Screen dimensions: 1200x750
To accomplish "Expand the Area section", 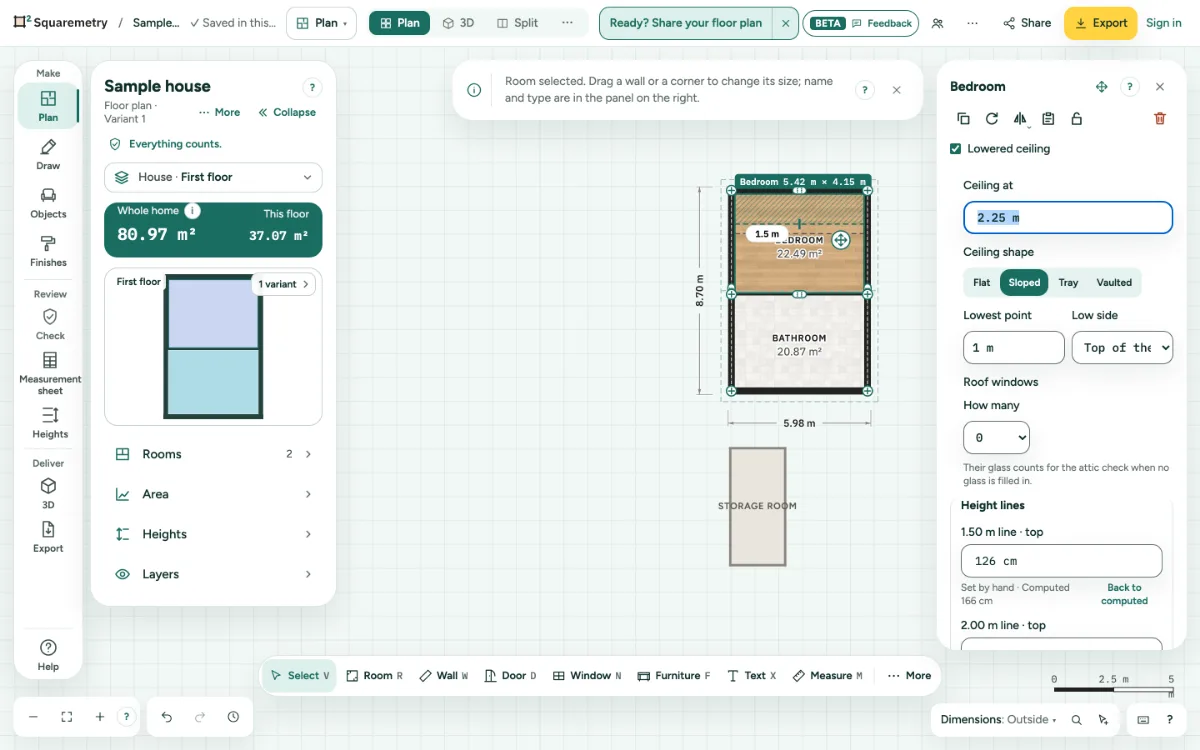I will click(213, 494).
